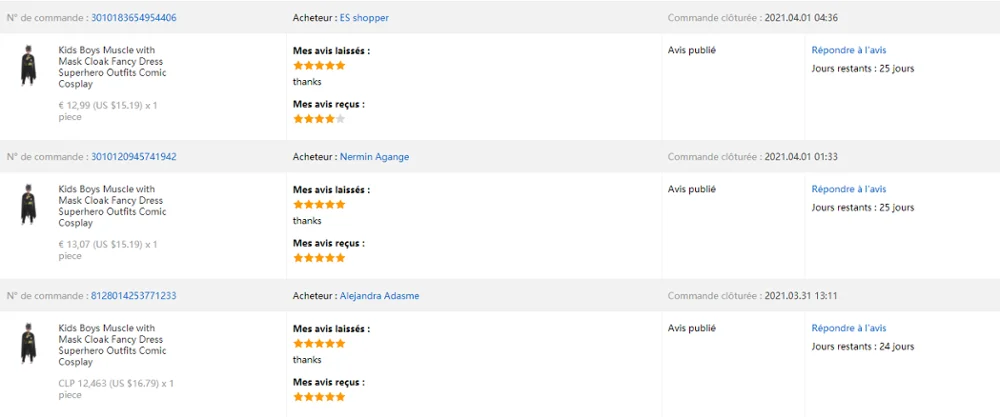Image resolution: width=1000 pixels, height=417 pixels.
Task: Click four-star received rating from ES shopper
Action: (x=319, y=119)
